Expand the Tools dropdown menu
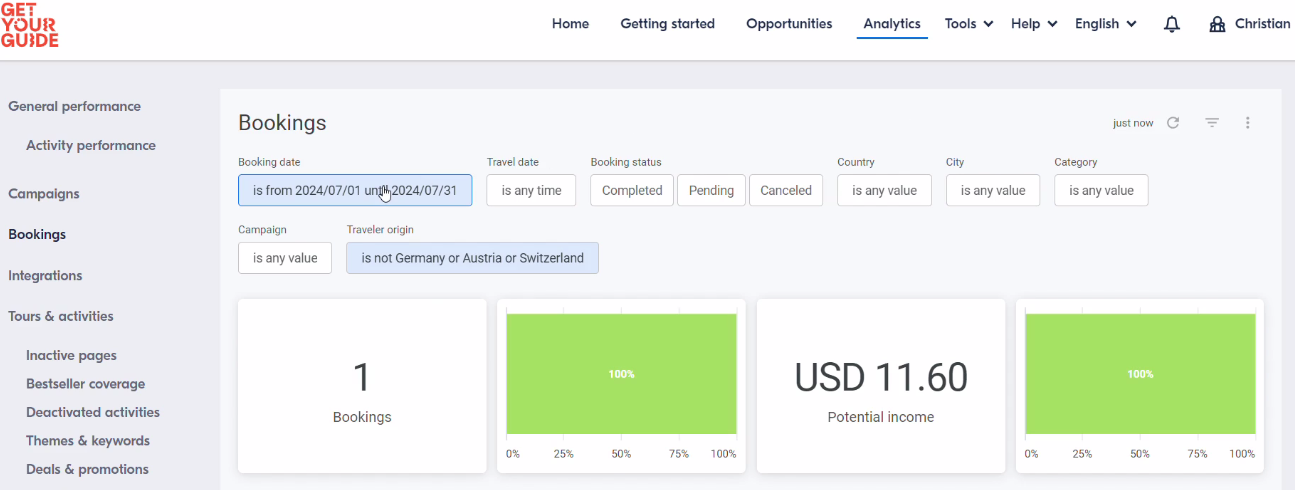The width and height of the screenshot is (1295, 490). click(969, 24)
